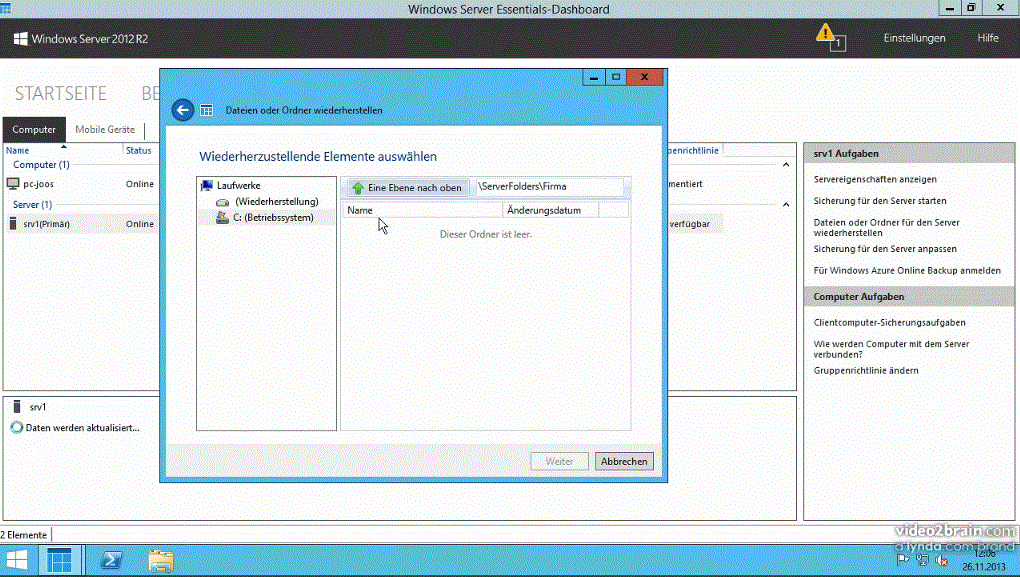Image resolution: width=1020 pixels, height=577 pixels.
Task: Click the Windows Server 2012 R2 logo
Action: (21, 38)
